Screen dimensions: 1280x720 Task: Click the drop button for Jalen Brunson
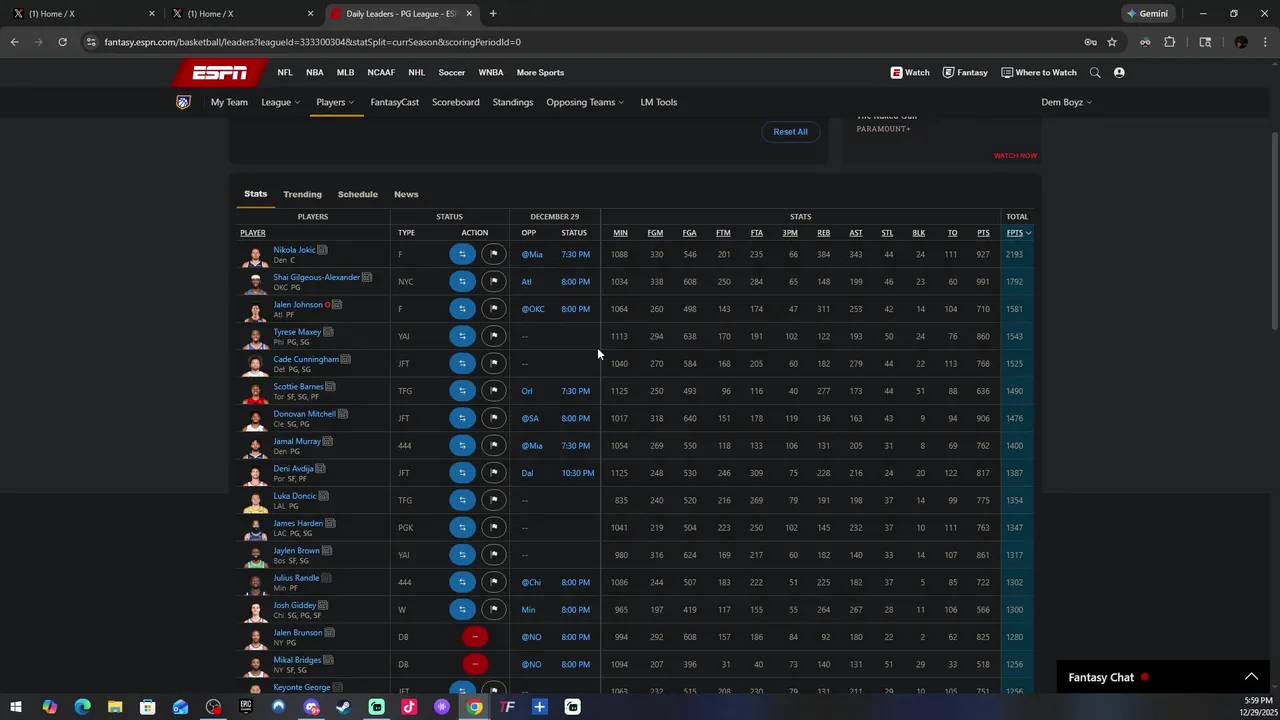475,637
